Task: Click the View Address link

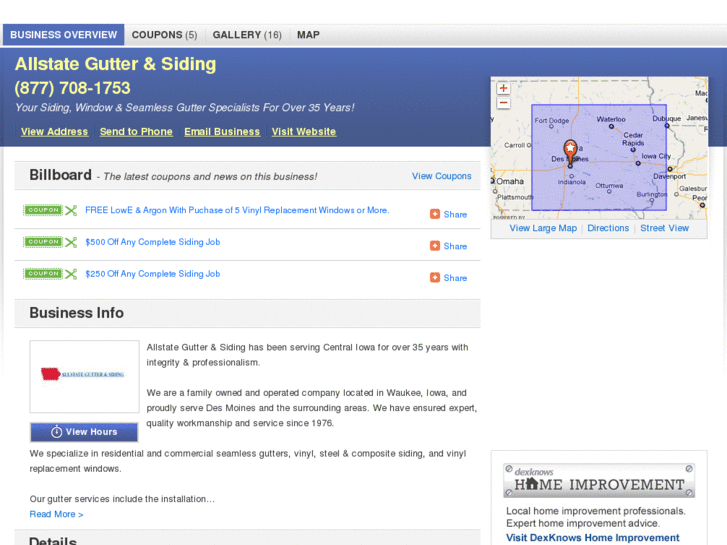Action: 54,132
